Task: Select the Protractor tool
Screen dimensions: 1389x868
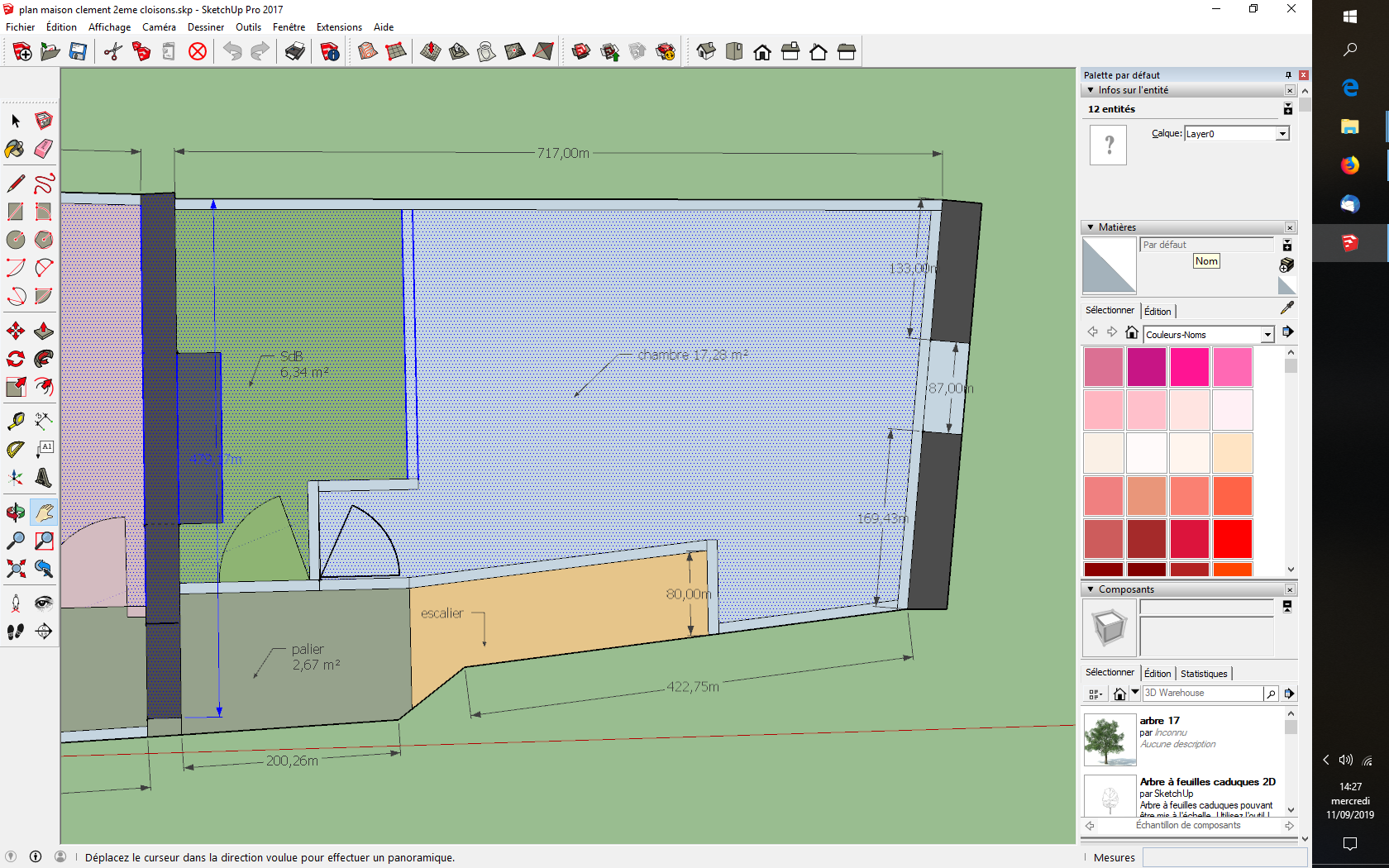Action: click(x=16, y=450)
